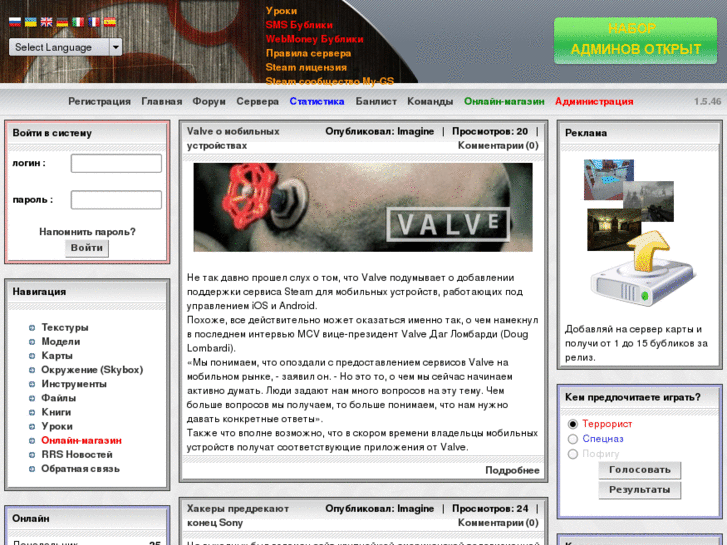The height and width of the screenshot is (545, 727).
Task: Click the bullet icon beside Файлы
Action: (x=32, y=398)
